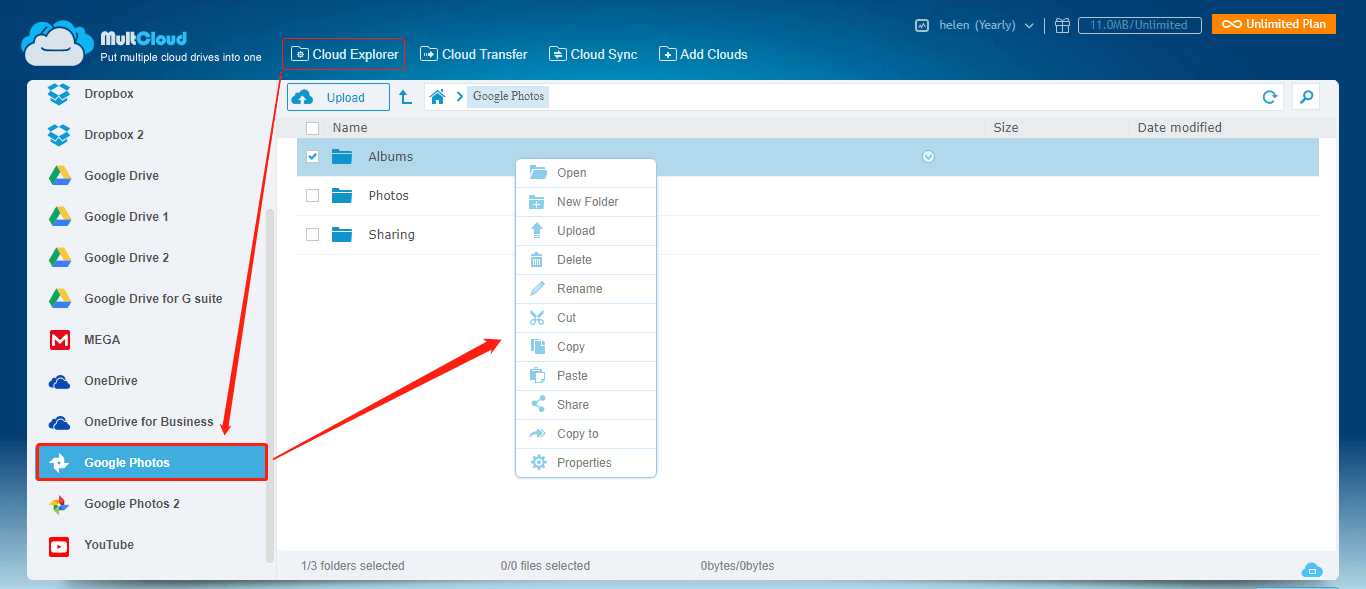Viewport: 1366px width, 589px height.
Task: Select Copy in the context menu
Action: point(586,347)
